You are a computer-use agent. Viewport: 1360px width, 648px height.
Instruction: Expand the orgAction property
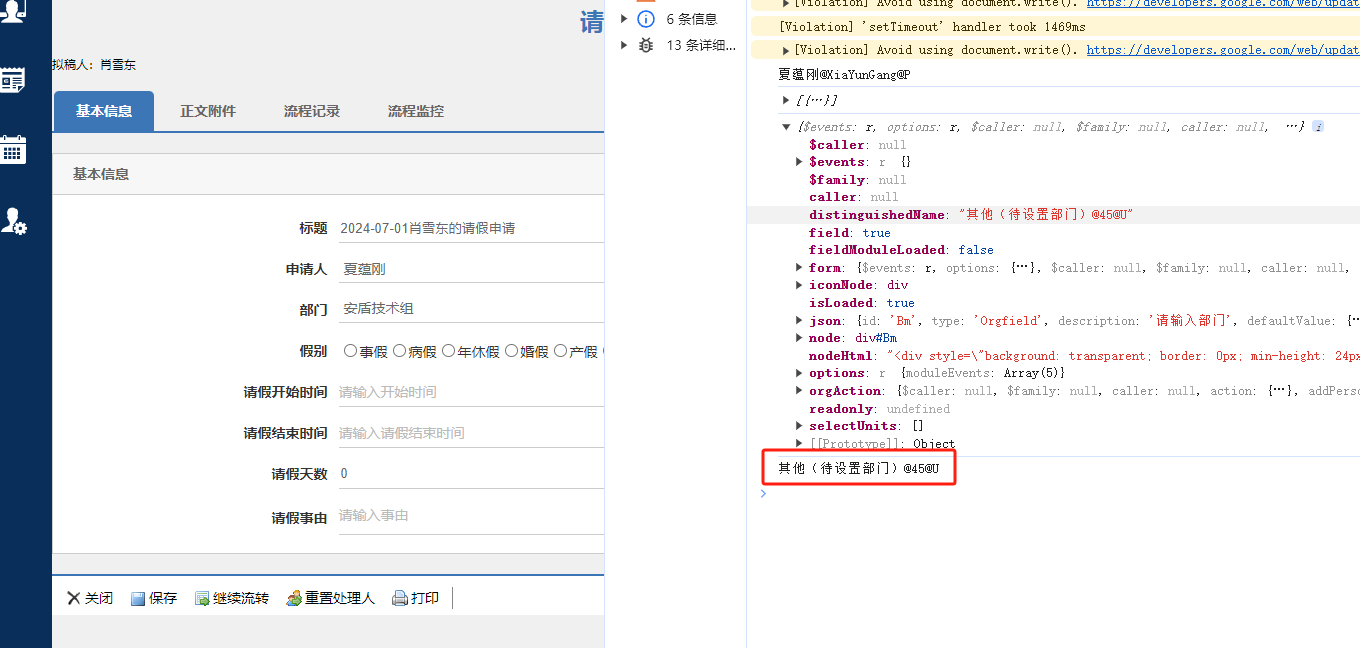[x=799, y=391]
